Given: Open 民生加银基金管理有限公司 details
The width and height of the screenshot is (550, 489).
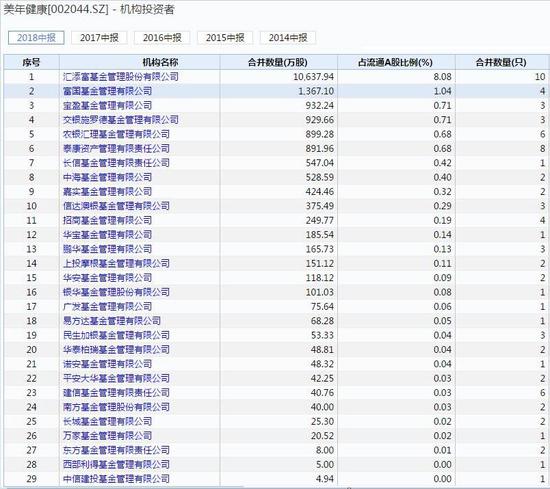Looking at the screenshot, I should click(116, 335).
